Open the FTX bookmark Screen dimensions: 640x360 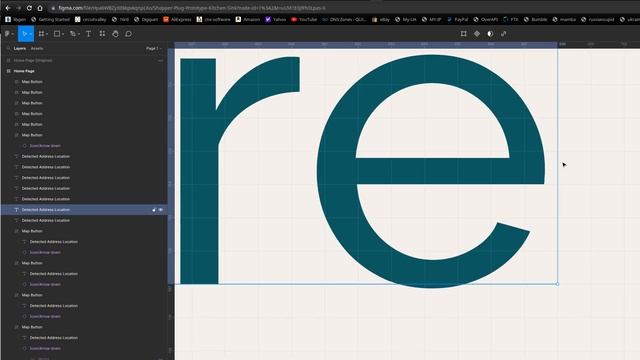[511, 19]
